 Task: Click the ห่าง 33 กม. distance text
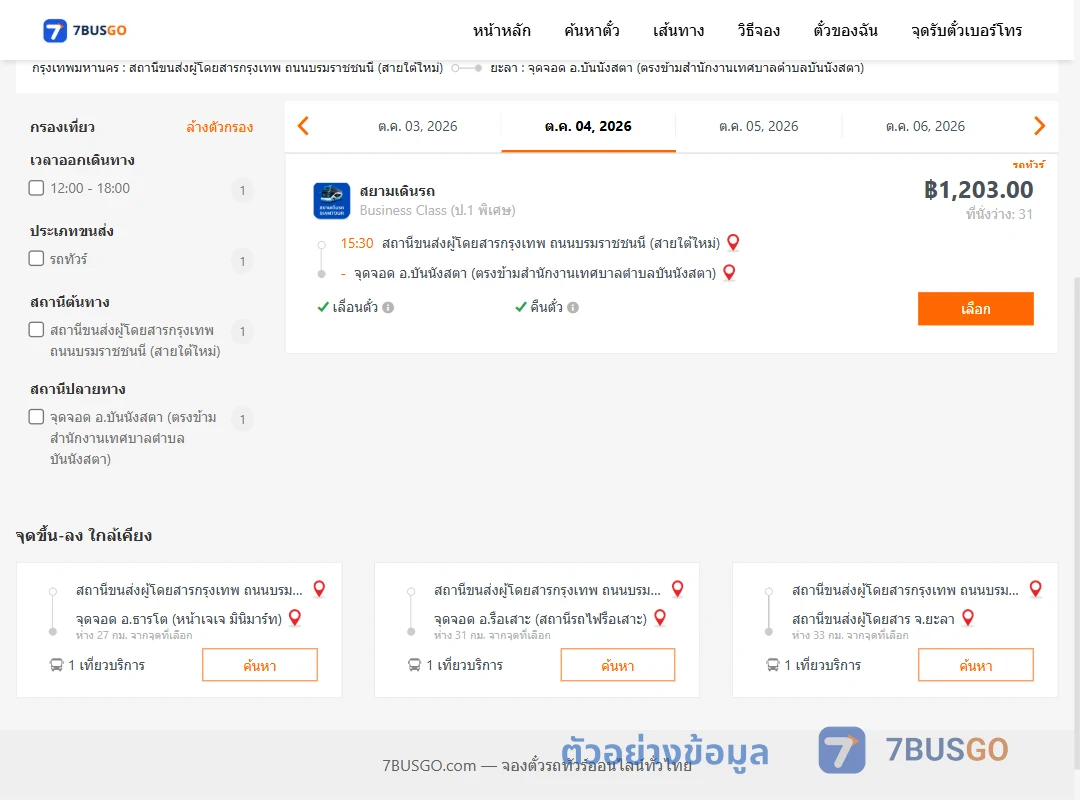tap(850, 635)
